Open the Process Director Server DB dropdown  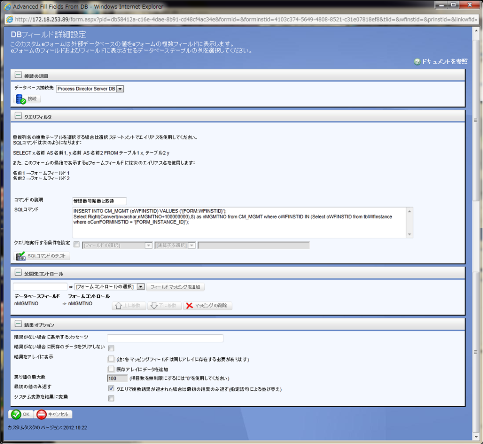point(120,89)
